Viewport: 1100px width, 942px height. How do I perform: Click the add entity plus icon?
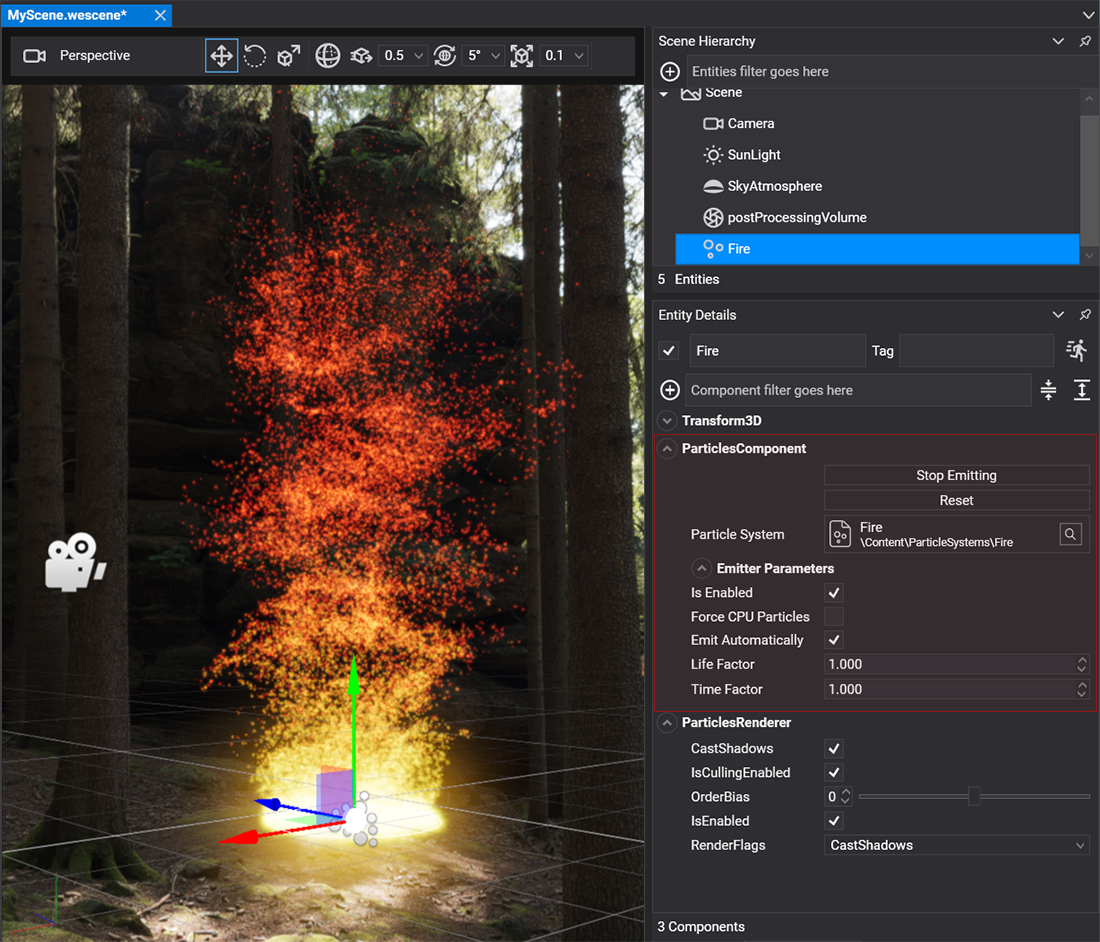coord(670,72)
